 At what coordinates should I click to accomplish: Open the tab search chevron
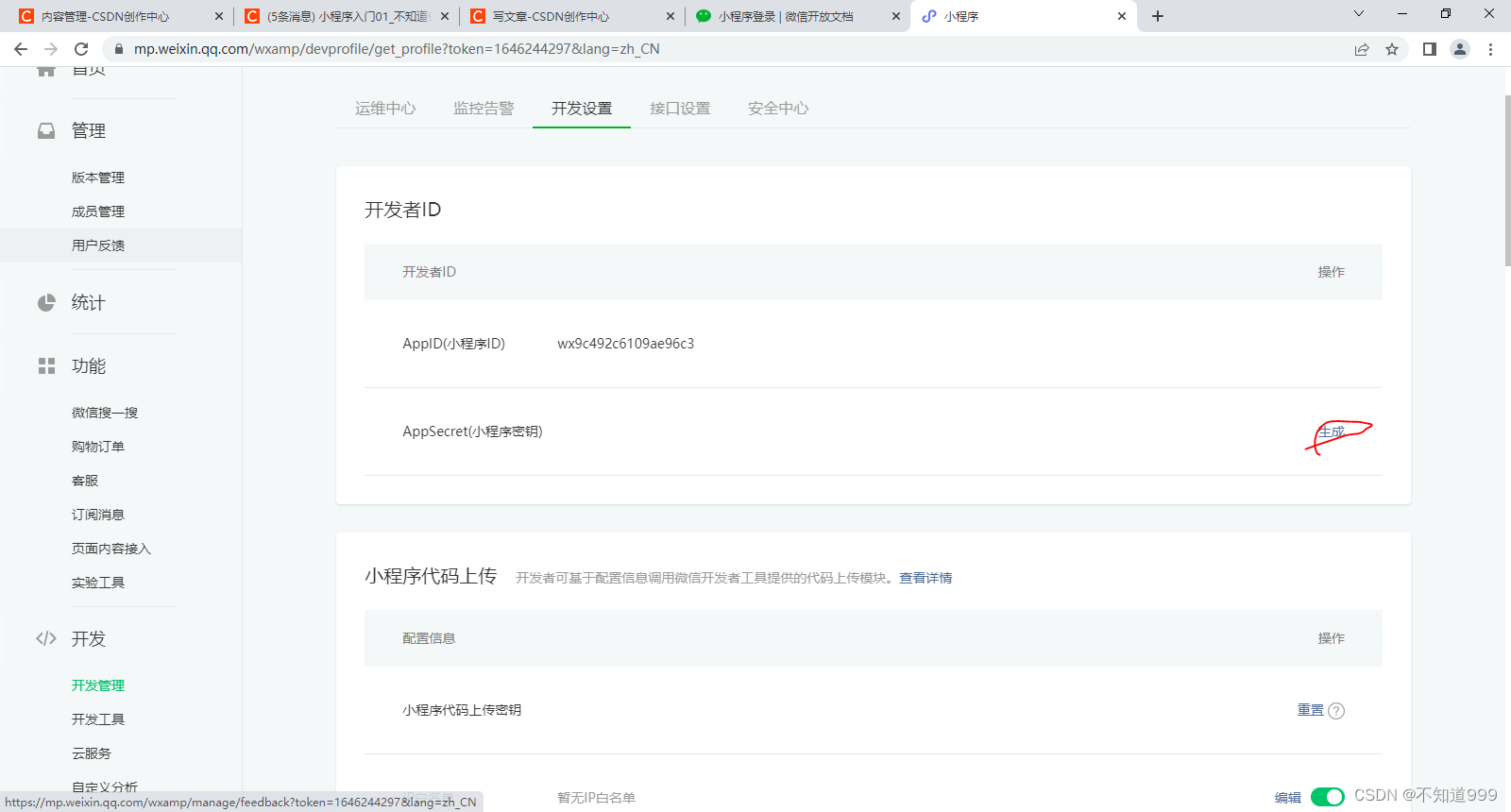point(1359,13)
